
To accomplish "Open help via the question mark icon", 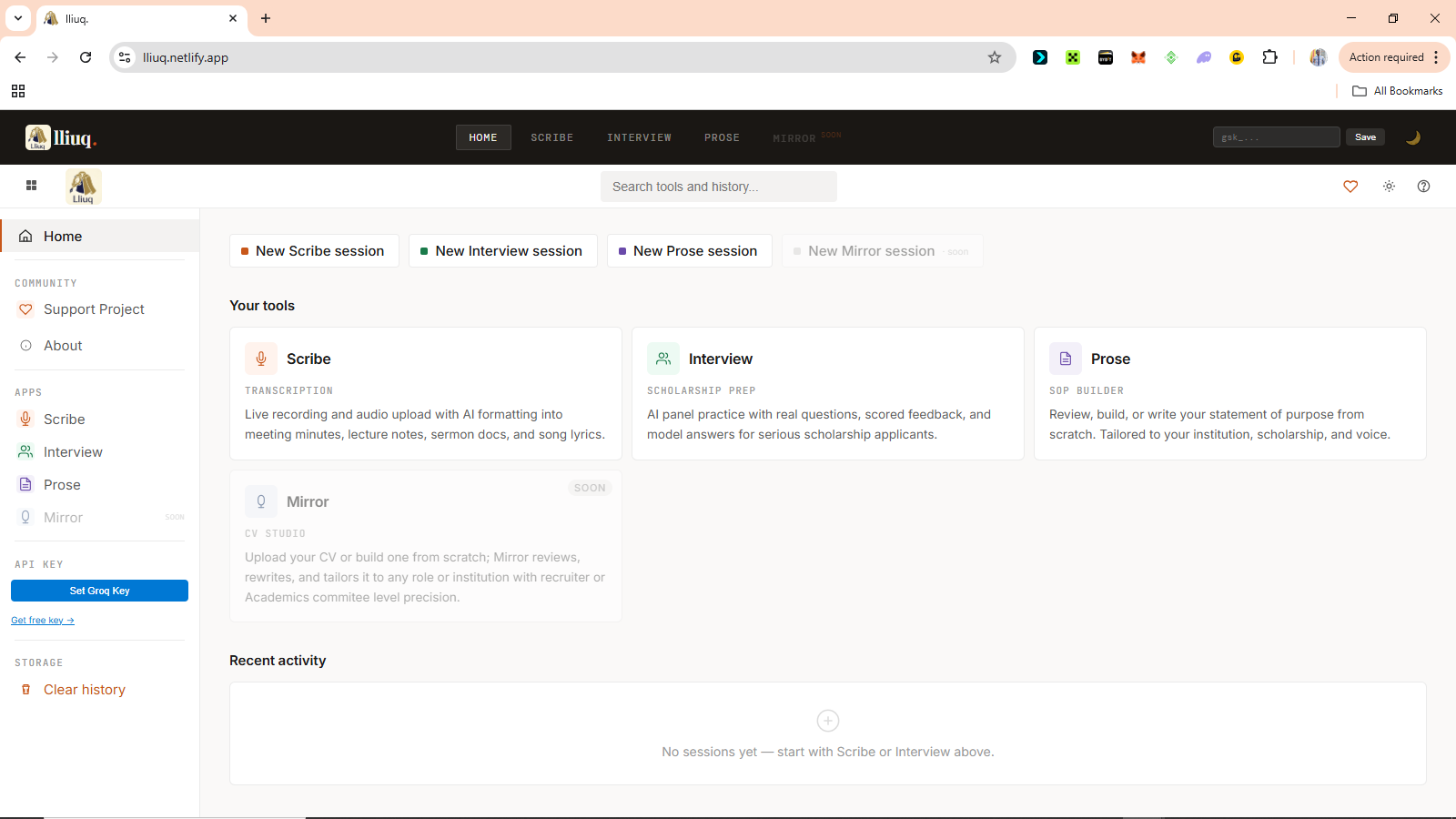I will click(1424, 187).
